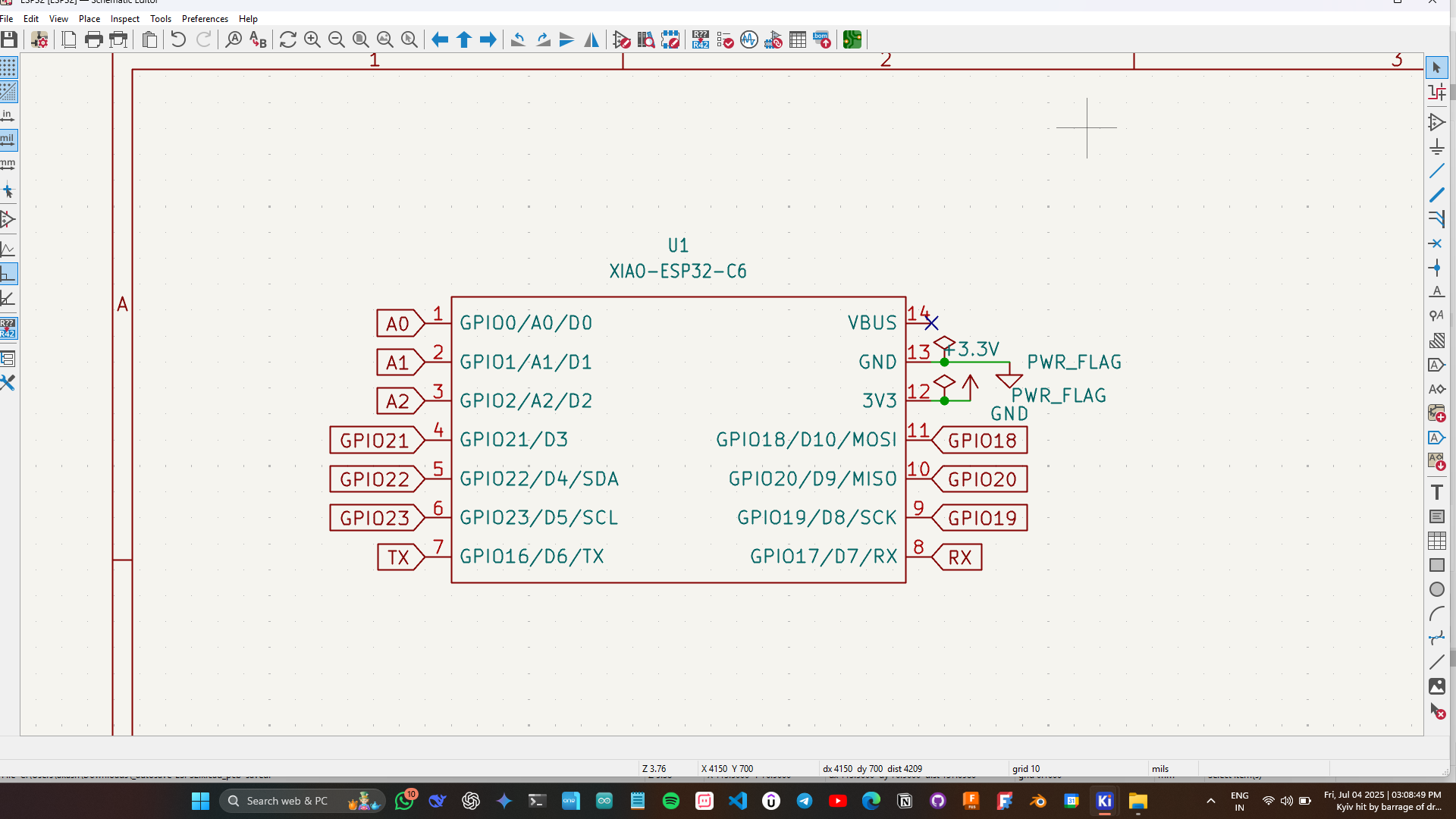This screenshot has height=819, width=1456.
Task: Select the Place Junction tool
Action: coord(1436,268)
